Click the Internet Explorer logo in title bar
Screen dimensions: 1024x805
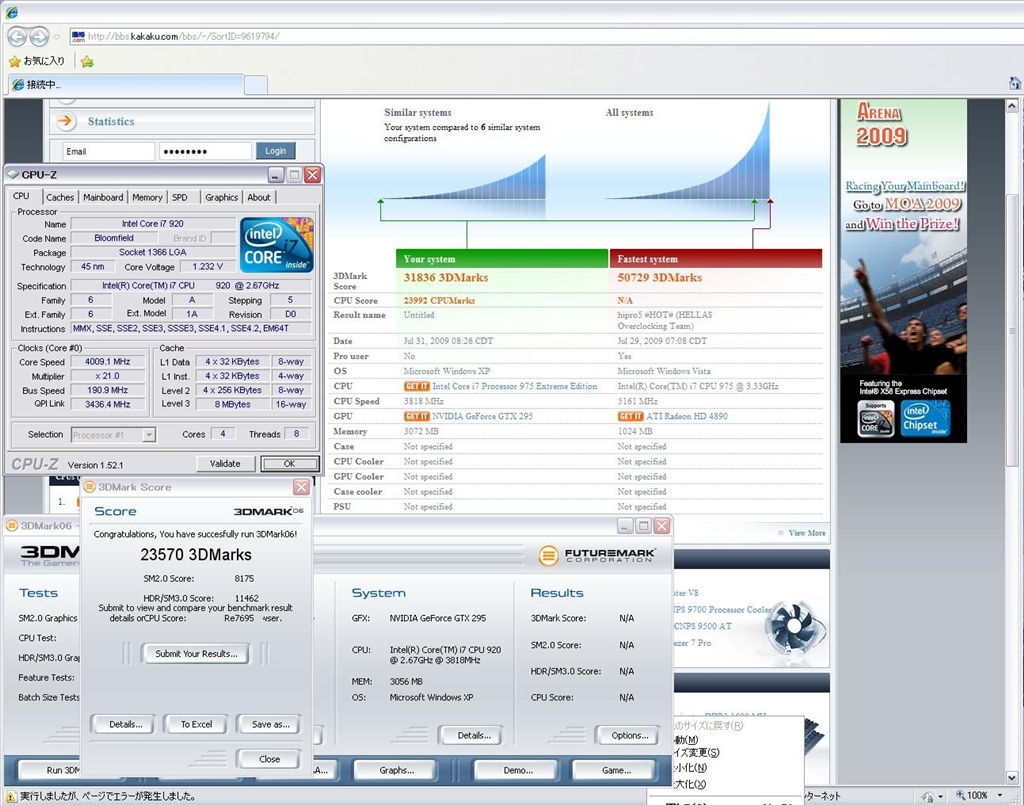coord(11,12)
